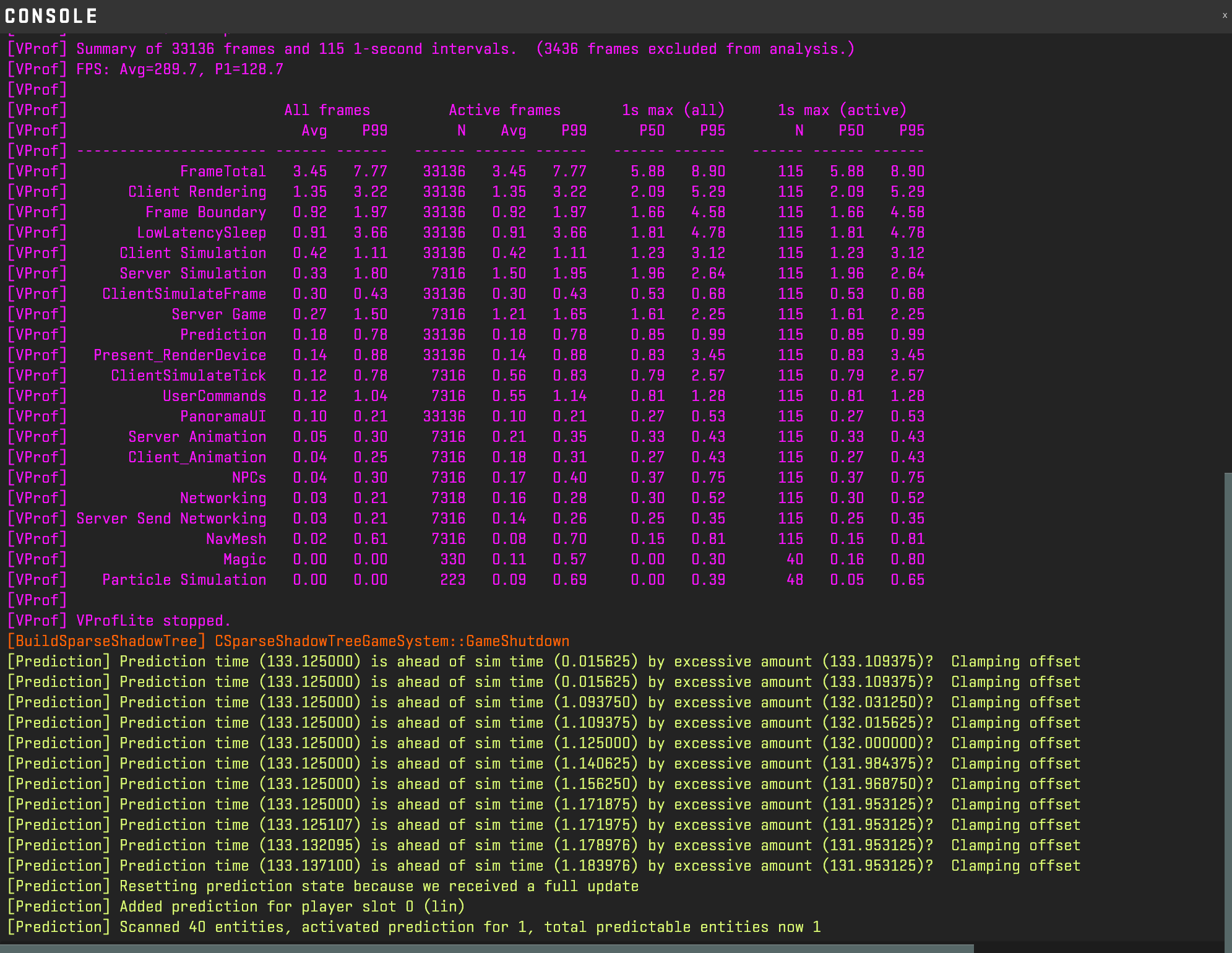
Task: Click the Present_RenderDevice row label
Action: coord(179,355)
